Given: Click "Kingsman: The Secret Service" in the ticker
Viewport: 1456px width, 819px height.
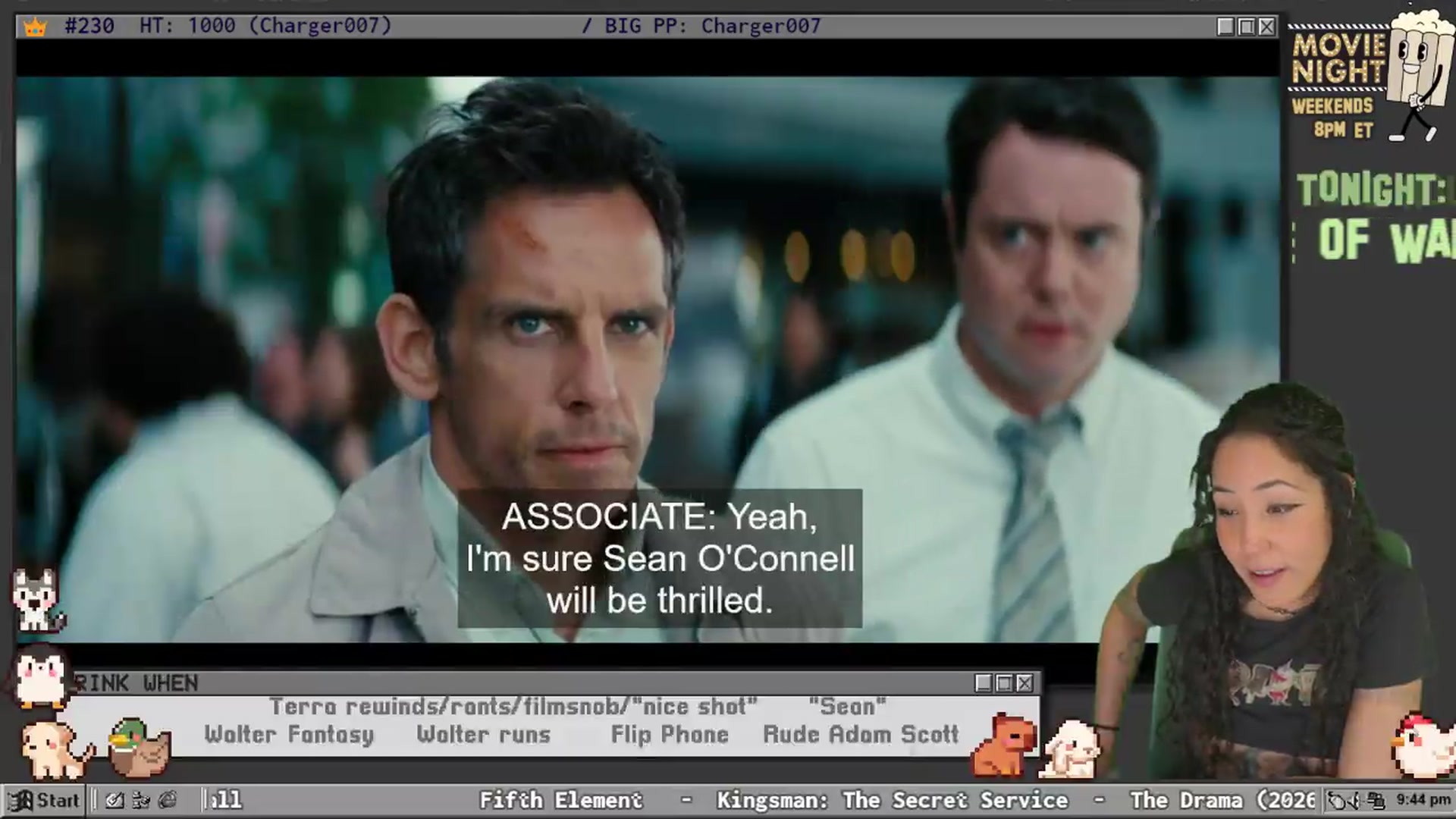Looking at the screenshot, I should 892,800.
